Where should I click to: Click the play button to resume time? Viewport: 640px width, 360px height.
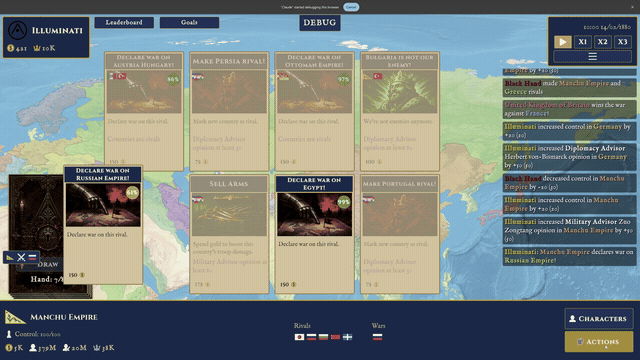[563, 42]
